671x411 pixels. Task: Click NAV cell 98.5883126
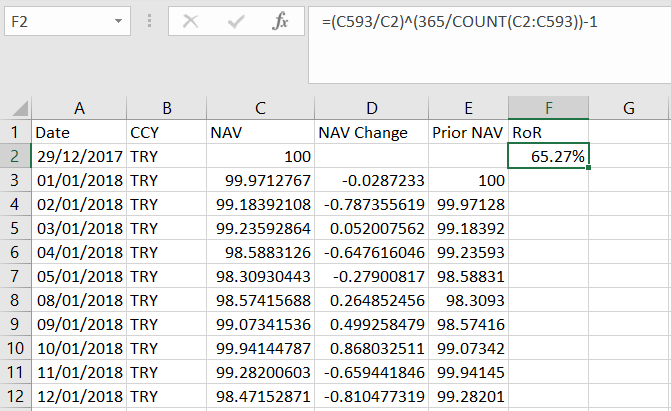point(260,252)
